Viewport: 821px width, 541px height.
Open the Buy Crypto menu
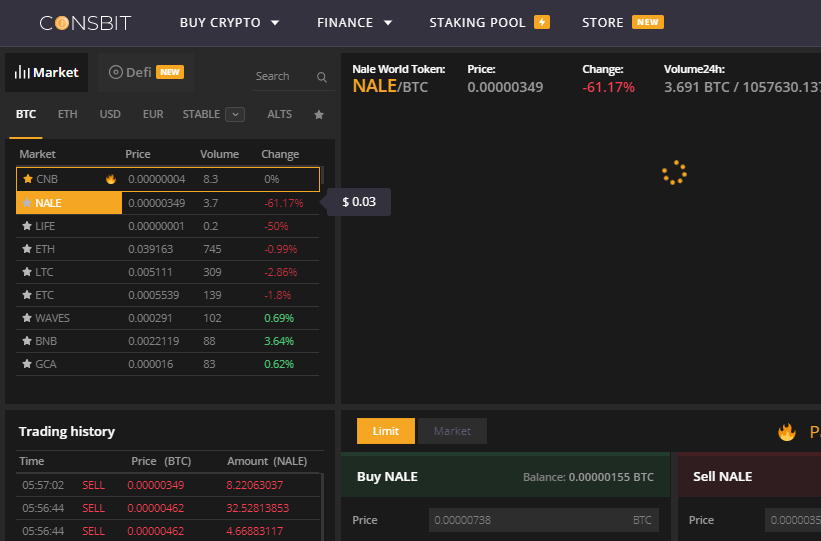point(220,23)
